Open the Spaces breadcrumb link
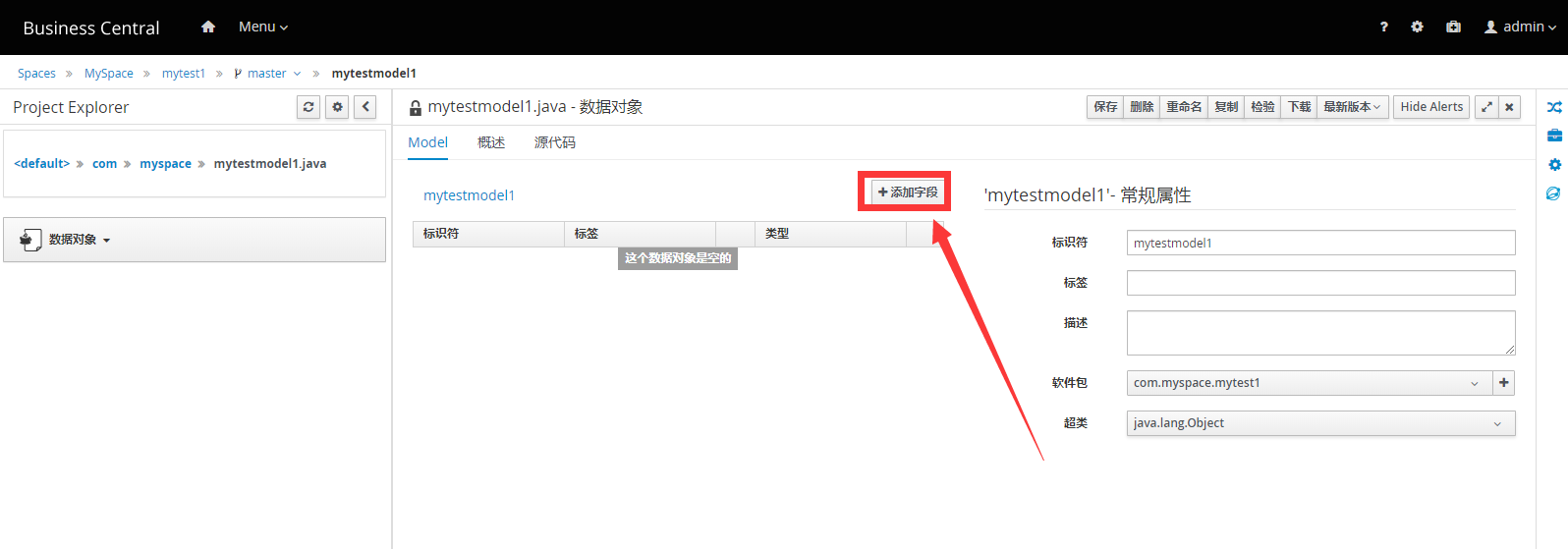Viewport: 1568px width, 549px height. [36, 74]
